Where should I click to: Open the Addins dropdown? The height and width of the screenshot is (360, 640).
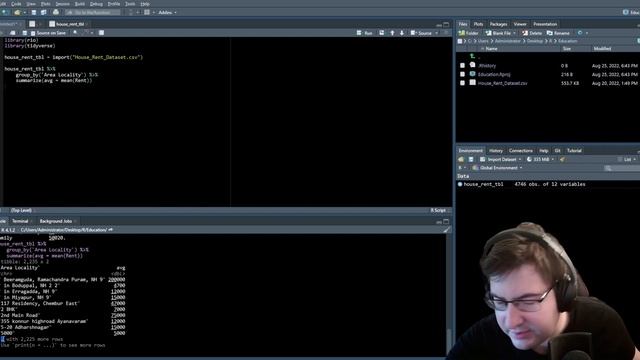[167, 13]
